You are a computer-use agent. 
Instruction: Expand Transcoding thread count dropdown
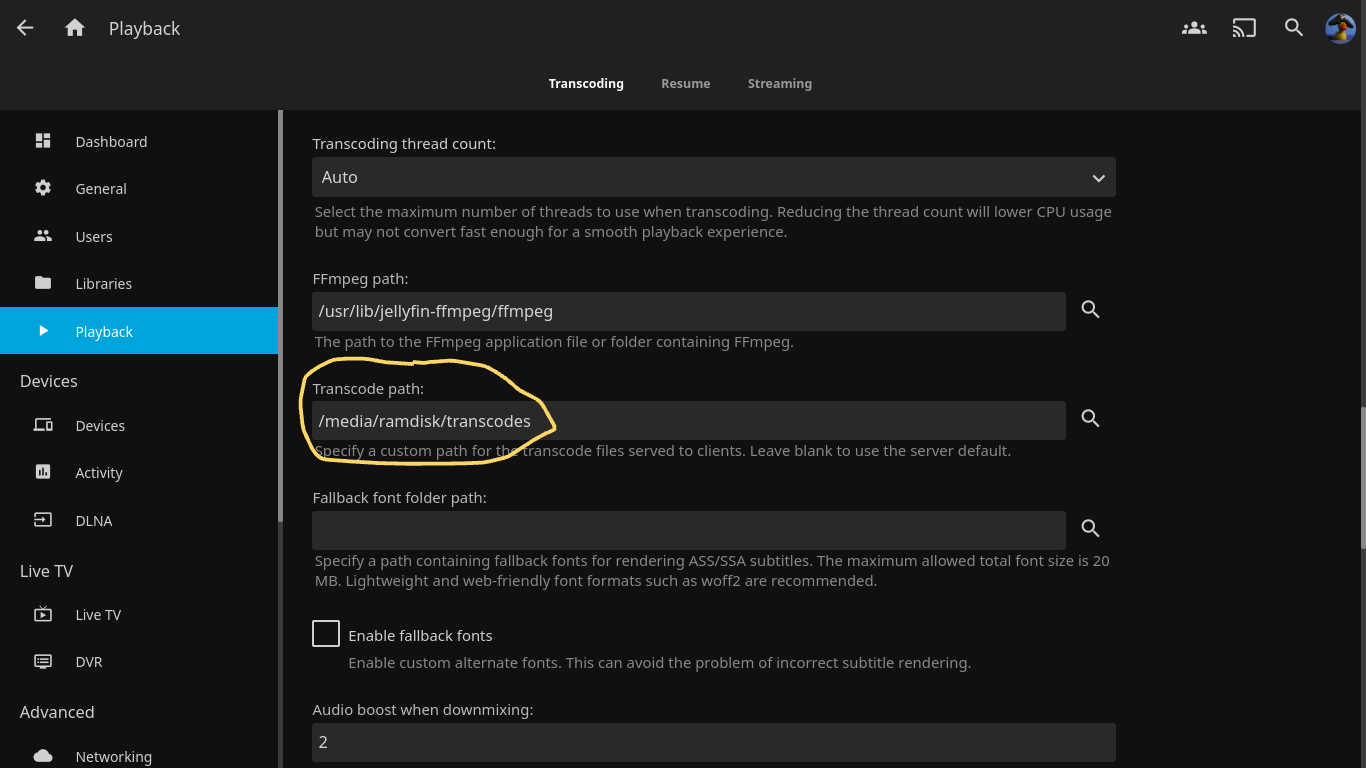pyautogui.click(x=713, y=177)
